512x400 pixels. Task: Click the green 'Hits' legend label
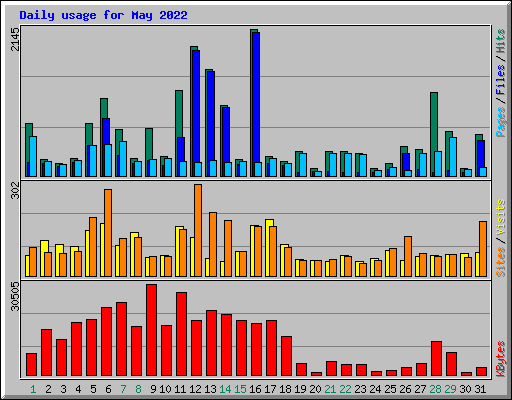pos(500,41)
